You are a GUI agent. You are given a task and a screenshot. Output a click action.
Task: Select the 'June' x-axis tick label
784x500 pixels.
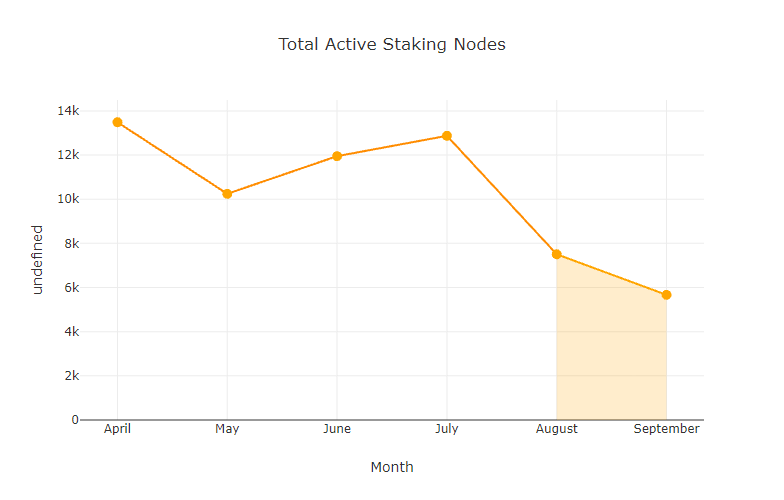click(x=337, y=429)
